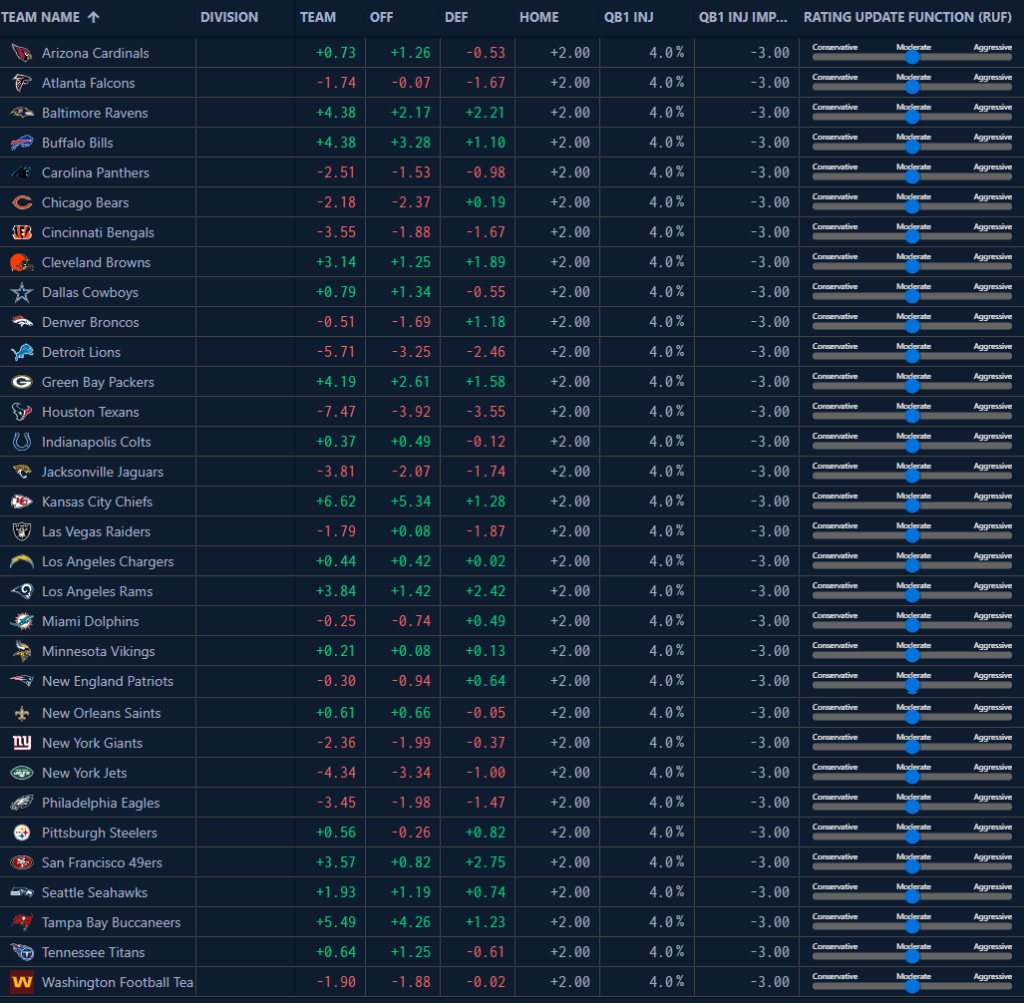Viewport: 1024px width, 1003px height.
Task: Set Buffalo Bills RUF slider to Aggressive
Action: tap(993, 137)
